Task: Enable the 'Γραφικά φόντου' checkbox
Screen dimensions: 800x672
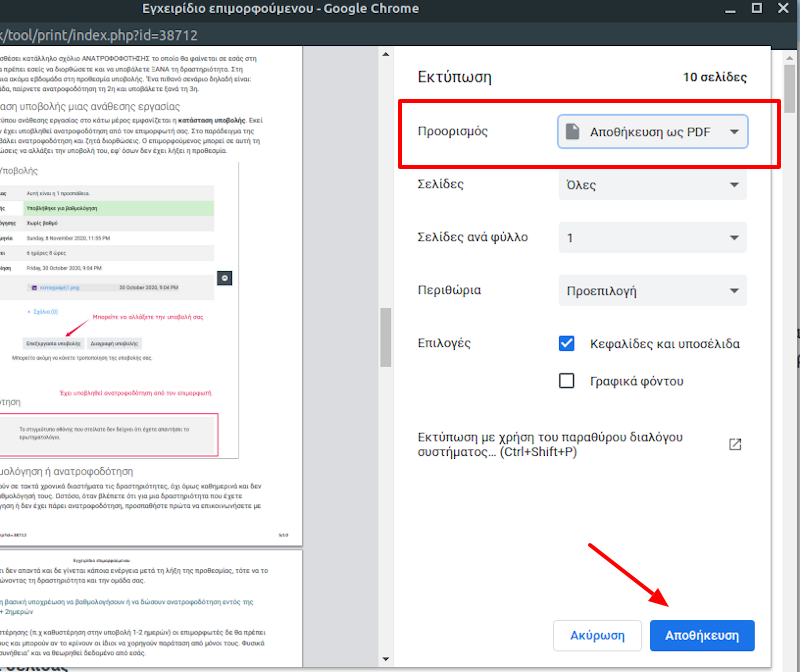Action: pyautogui.click(x=567, y=381)
